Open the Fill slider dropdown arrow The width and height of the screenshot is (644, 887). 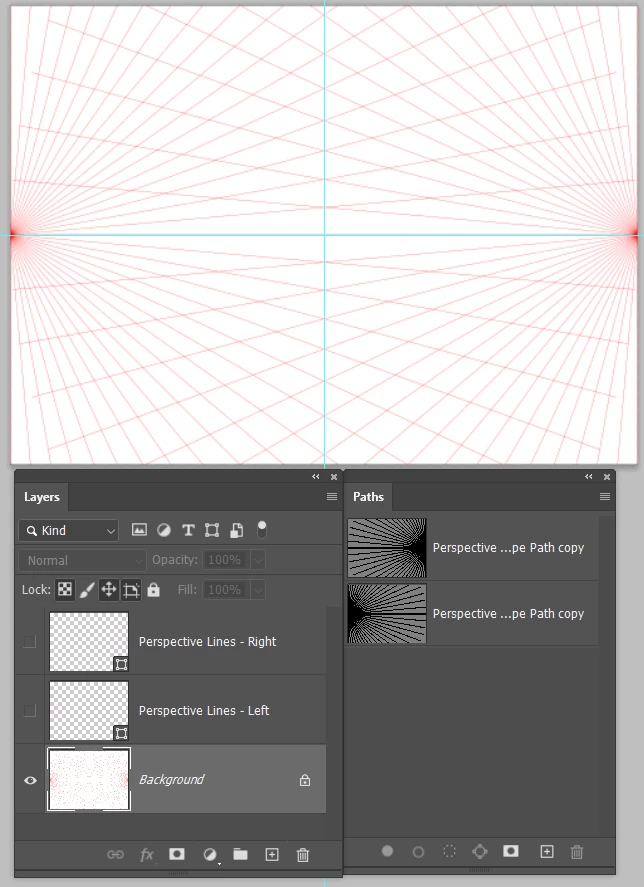tap(258, 590)
